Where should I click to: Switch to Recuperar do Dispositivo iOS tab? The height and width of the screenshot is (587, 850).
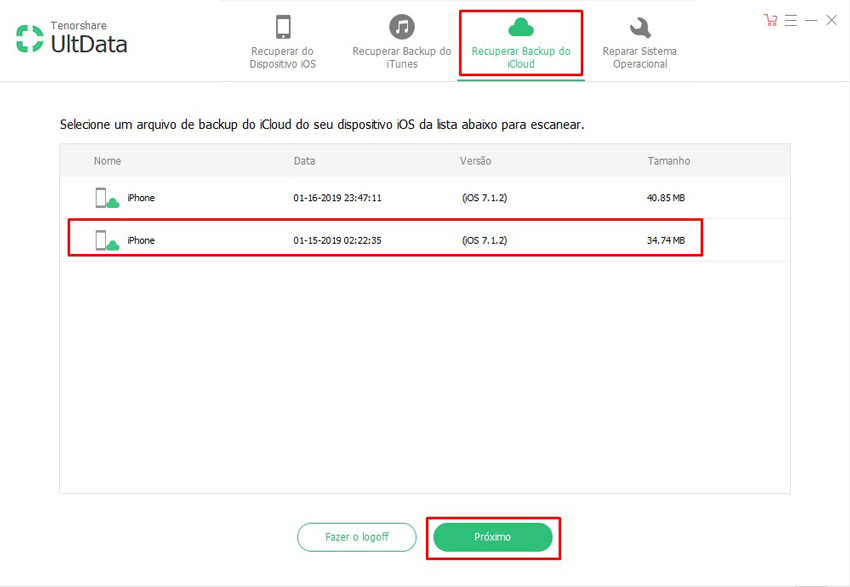[282, 42]
